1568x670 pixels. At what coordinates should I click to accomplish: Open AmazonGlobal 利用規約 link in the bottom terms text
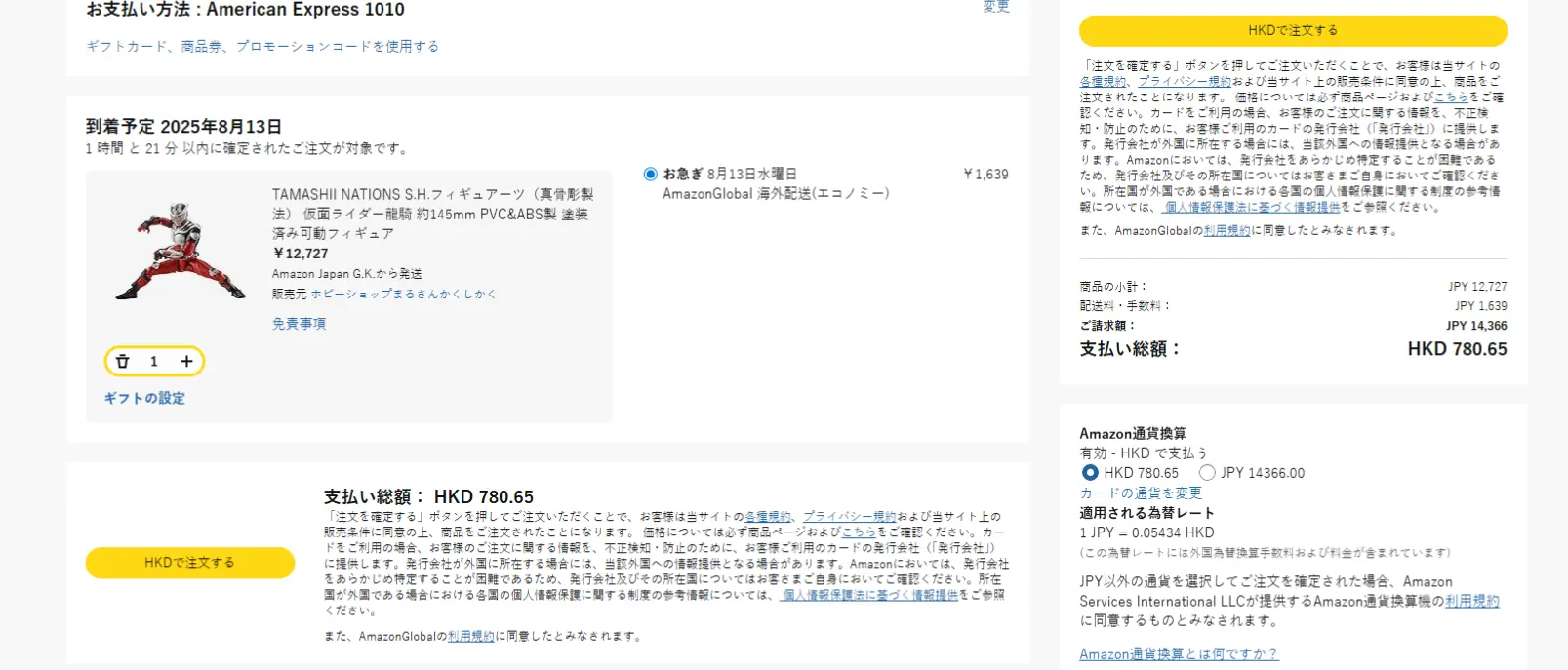[471, 637]
